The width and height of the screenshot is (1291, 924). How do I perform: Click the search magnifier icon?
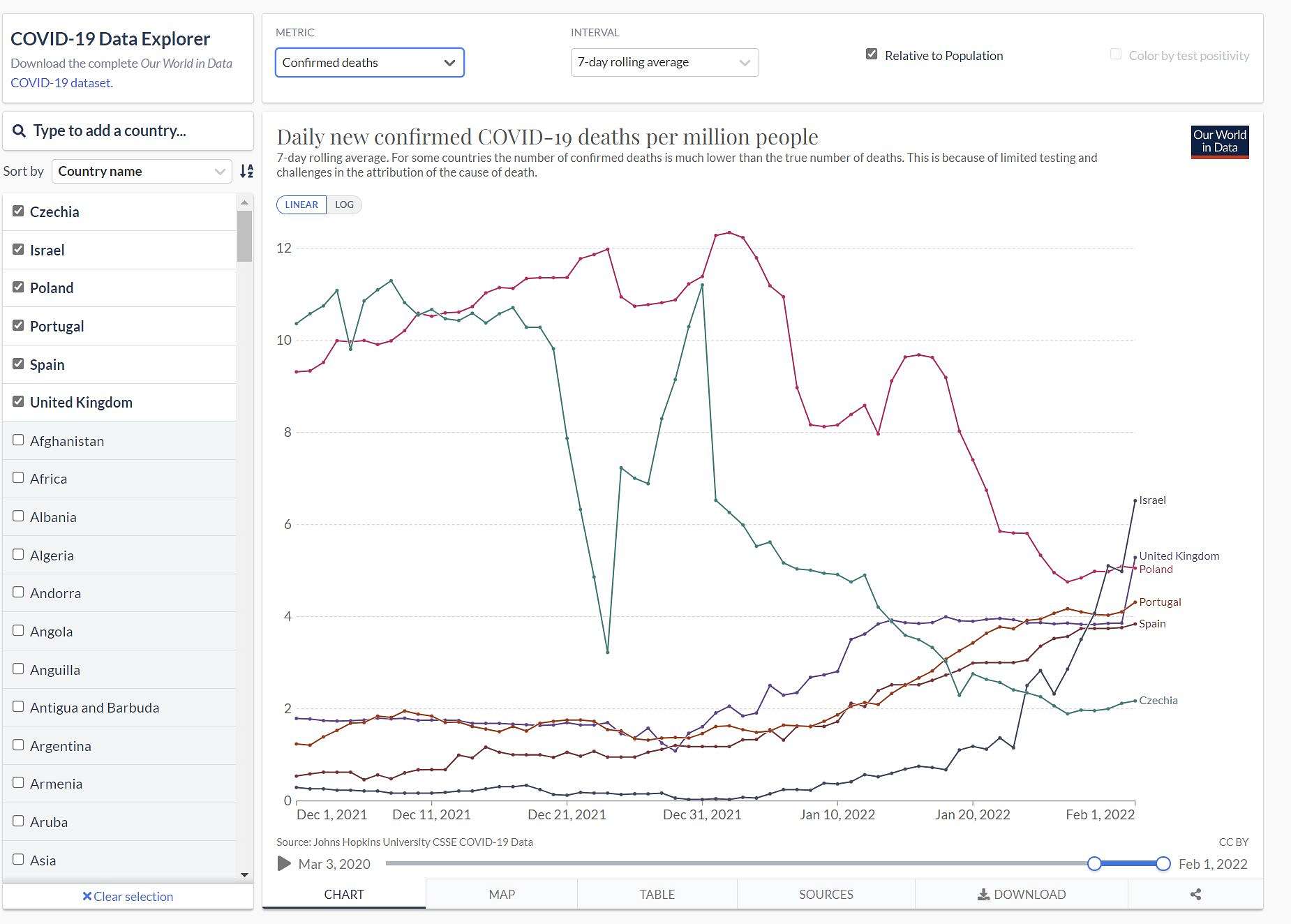pos(20,131)
